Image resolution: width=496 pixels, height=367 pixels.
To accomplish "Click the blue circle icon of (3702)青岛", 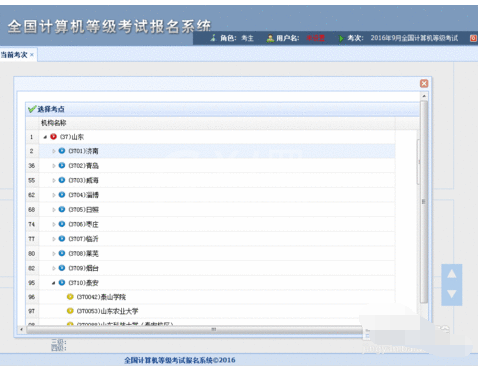I will 62,165.
